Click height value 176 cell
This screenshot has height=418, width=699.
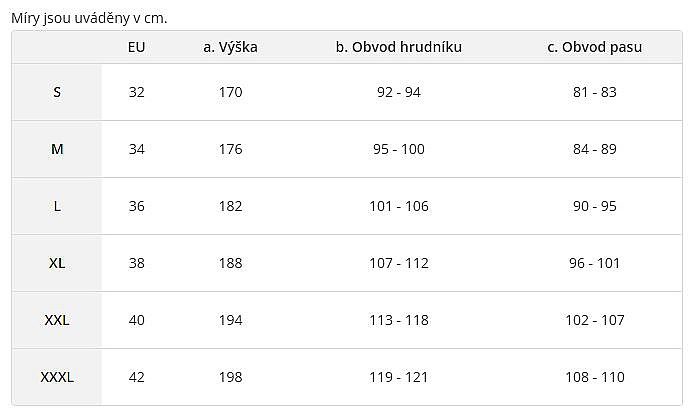[x=230, y=149]
